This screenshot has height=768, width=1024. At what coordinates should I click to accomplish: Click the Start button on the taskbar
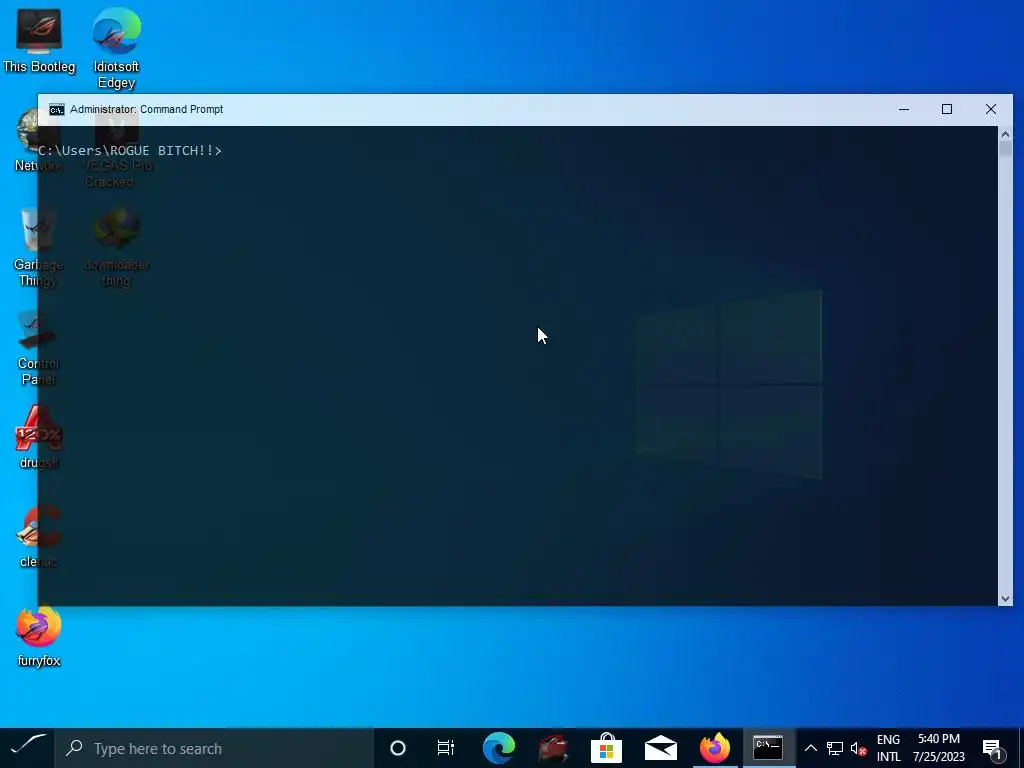[27, 748]
